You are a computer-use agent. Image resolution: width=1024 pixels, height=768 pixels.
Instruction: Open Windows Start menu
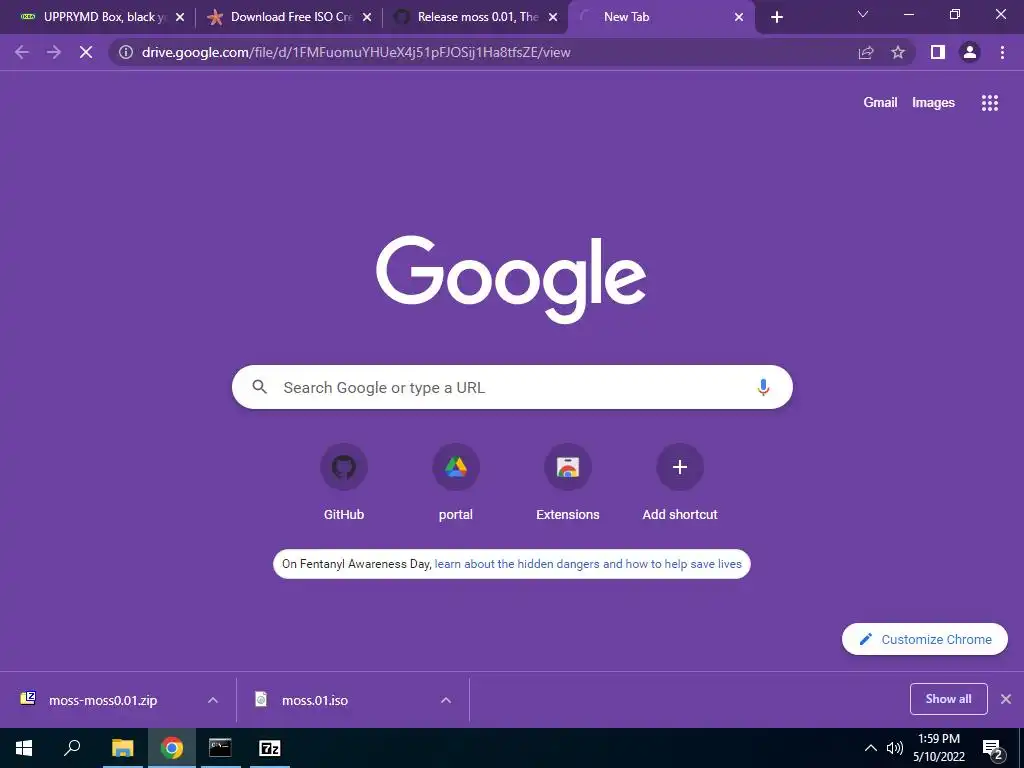pyautogui.click(x=24, y=748)
